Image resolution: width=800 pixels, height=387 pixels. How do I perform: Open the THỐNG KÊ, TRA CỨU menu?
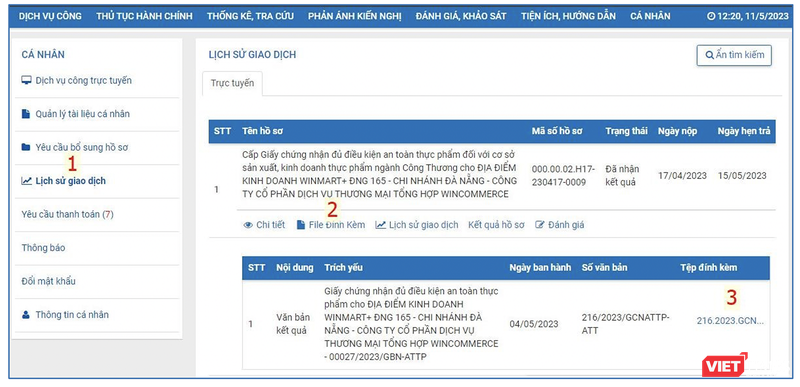(x=250, y=16)
